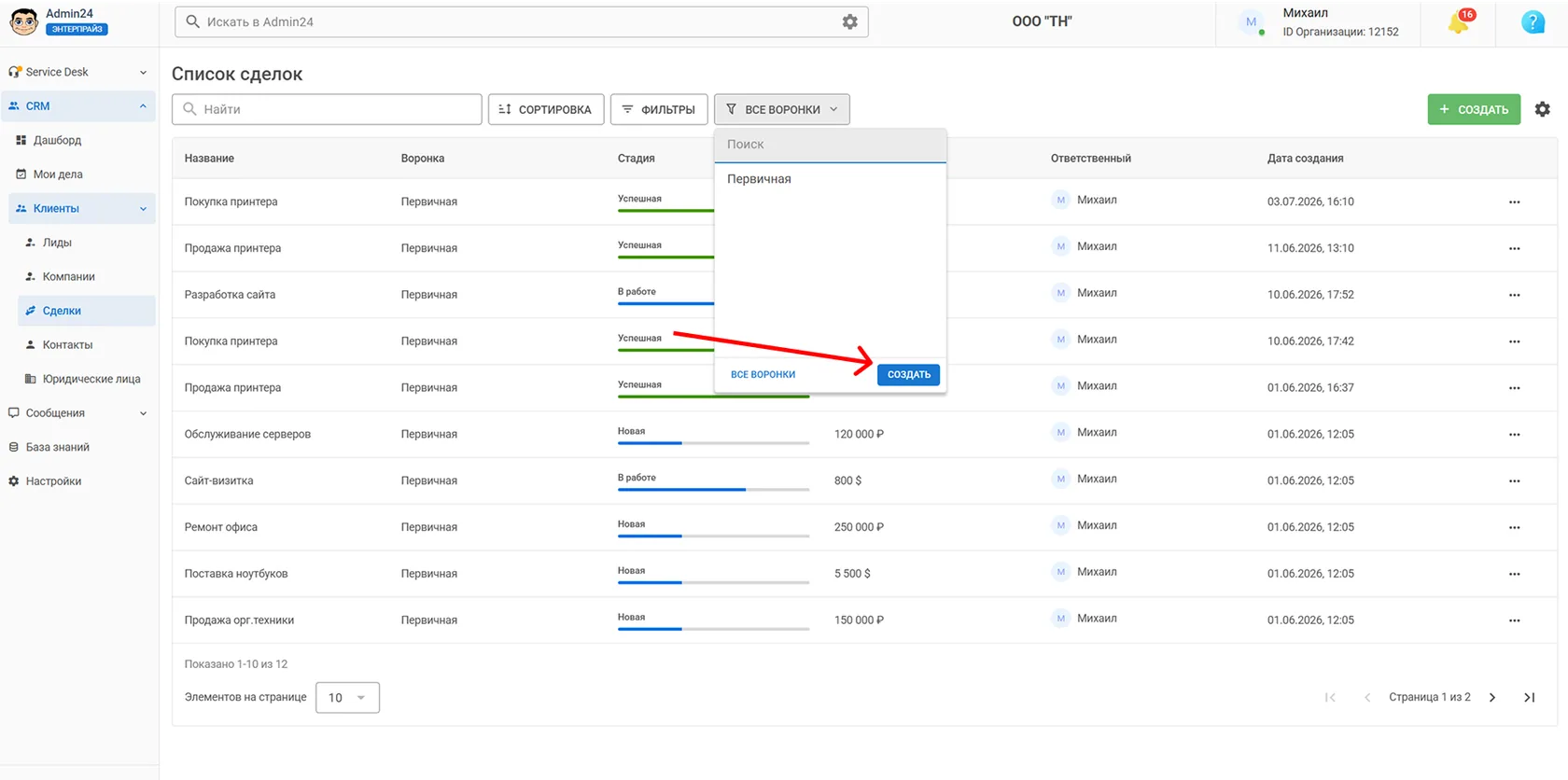This screenshot has width=1568, height=780.
Task: Choose Все воронки link in popup
Action: [763, 375]
